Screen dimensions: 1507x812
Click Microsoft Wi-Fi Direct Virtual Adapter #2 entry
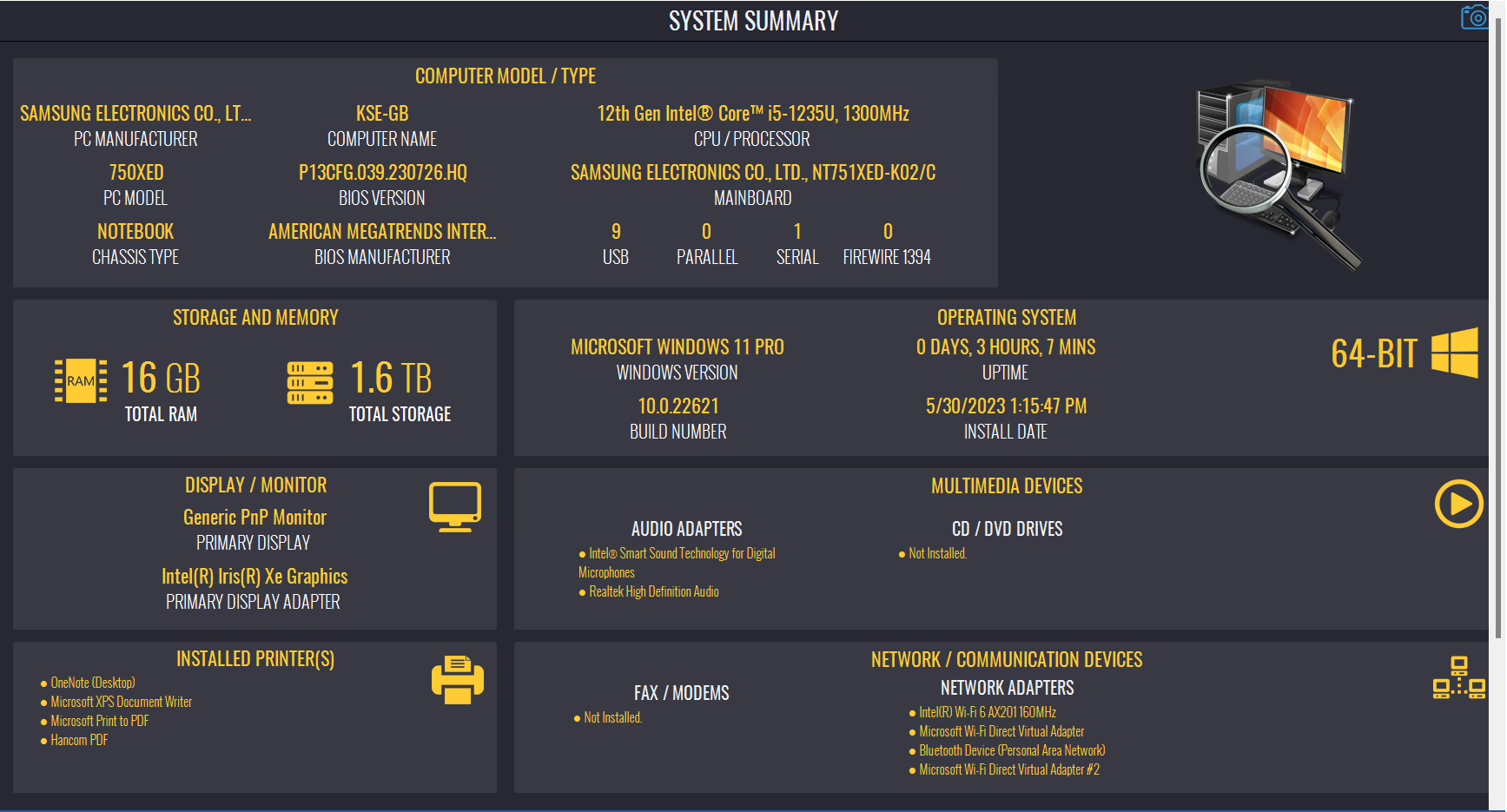click(x=1004, y=769)
